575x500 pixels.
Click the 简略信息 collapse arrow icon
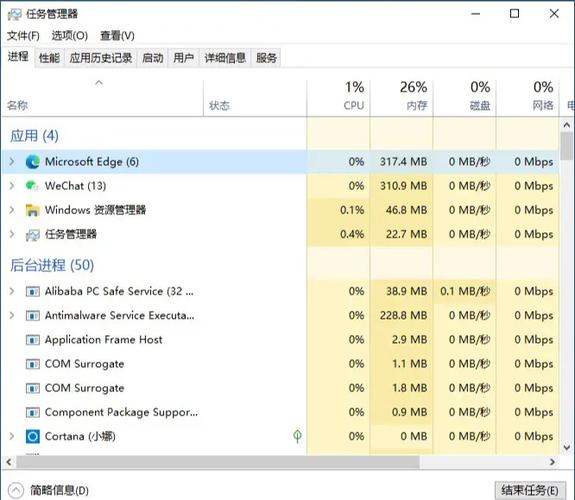point(16,490)
